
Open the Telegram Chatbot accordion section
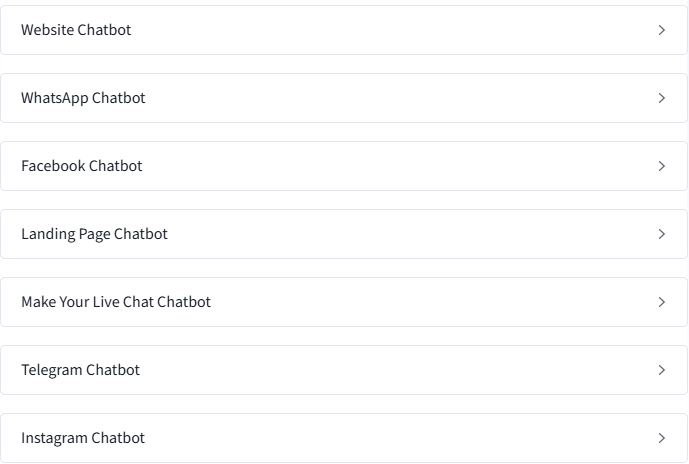pos(344,370)
